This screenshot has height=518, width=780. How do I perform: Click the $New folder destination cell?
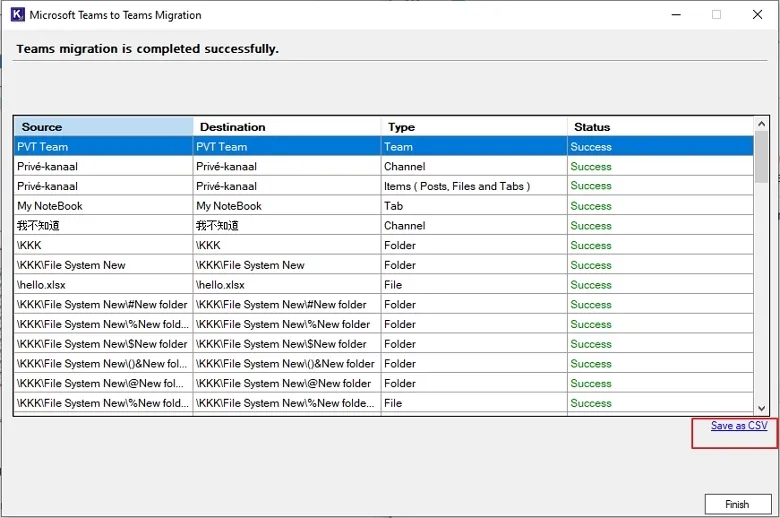[287, 344]
